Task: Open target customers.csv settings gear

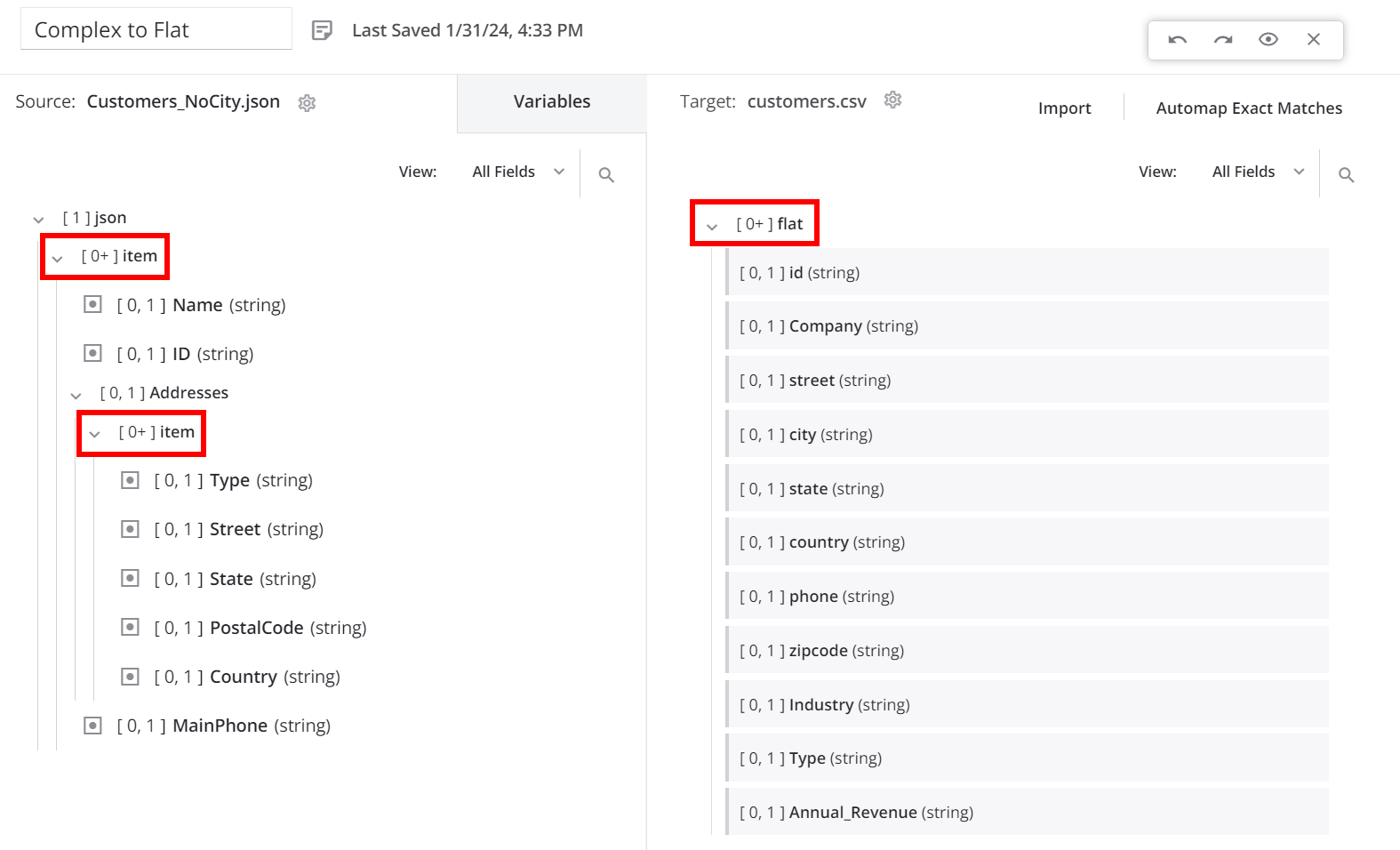Action: coord(892,100)
